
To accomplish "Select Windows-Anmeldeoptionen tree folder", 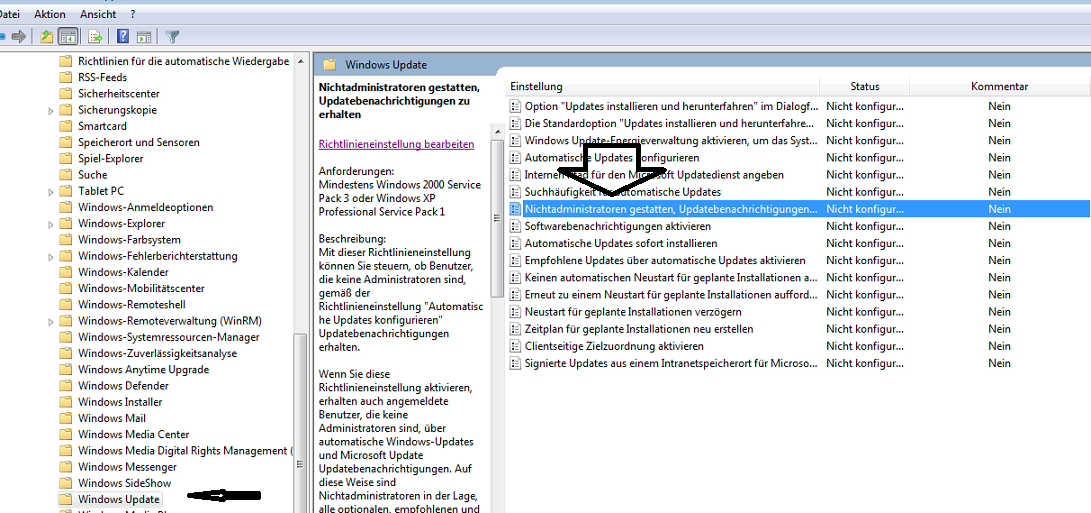I will (x=145, y=207).
